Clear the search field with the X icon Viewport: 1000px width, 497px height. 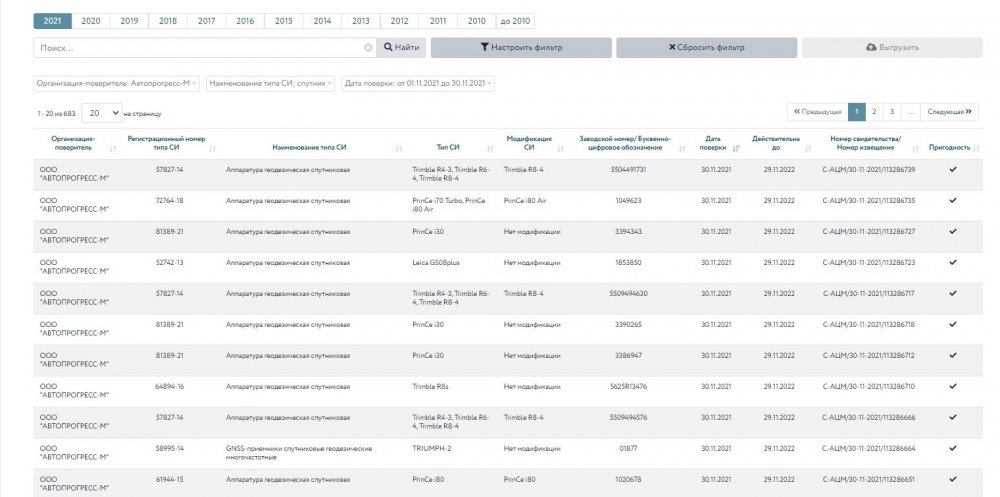point(368,47)
